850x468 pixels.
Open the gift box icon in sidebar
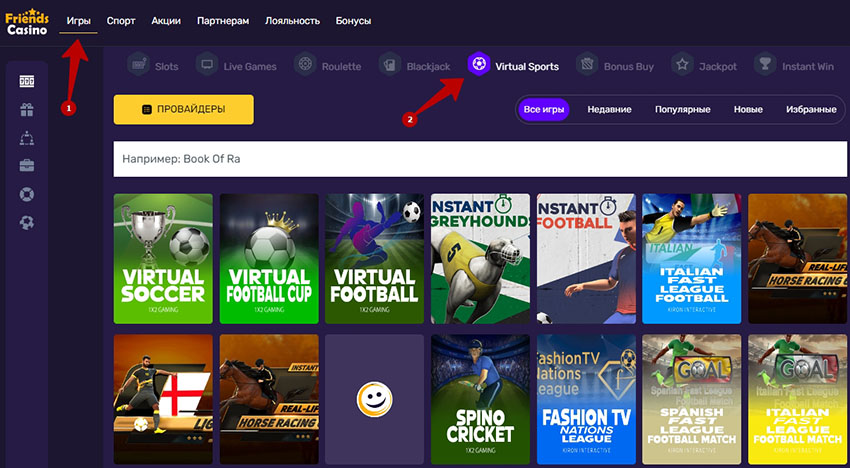tap(27, 110)
